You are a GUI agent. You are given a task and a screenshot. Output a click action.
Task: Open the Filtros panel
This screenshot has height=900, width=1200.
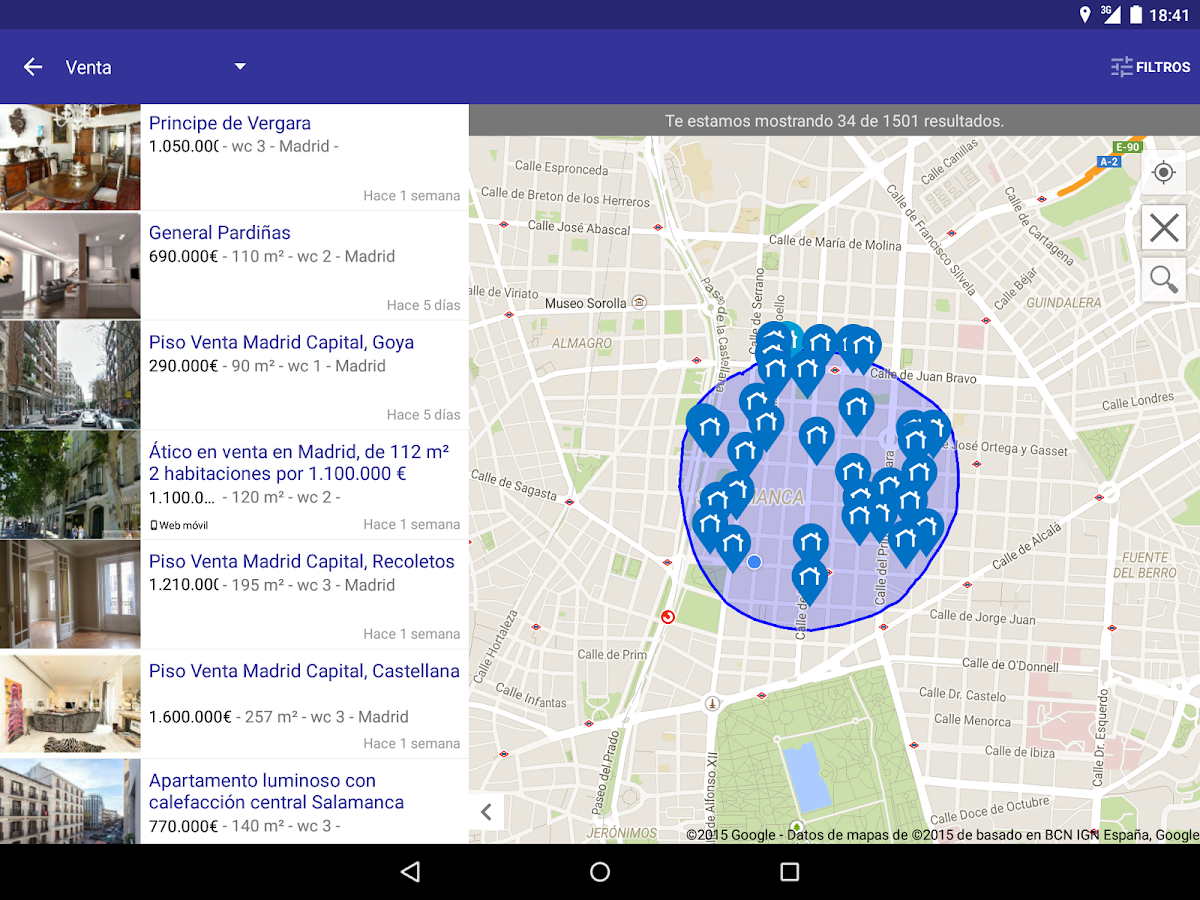(1152, 66)
